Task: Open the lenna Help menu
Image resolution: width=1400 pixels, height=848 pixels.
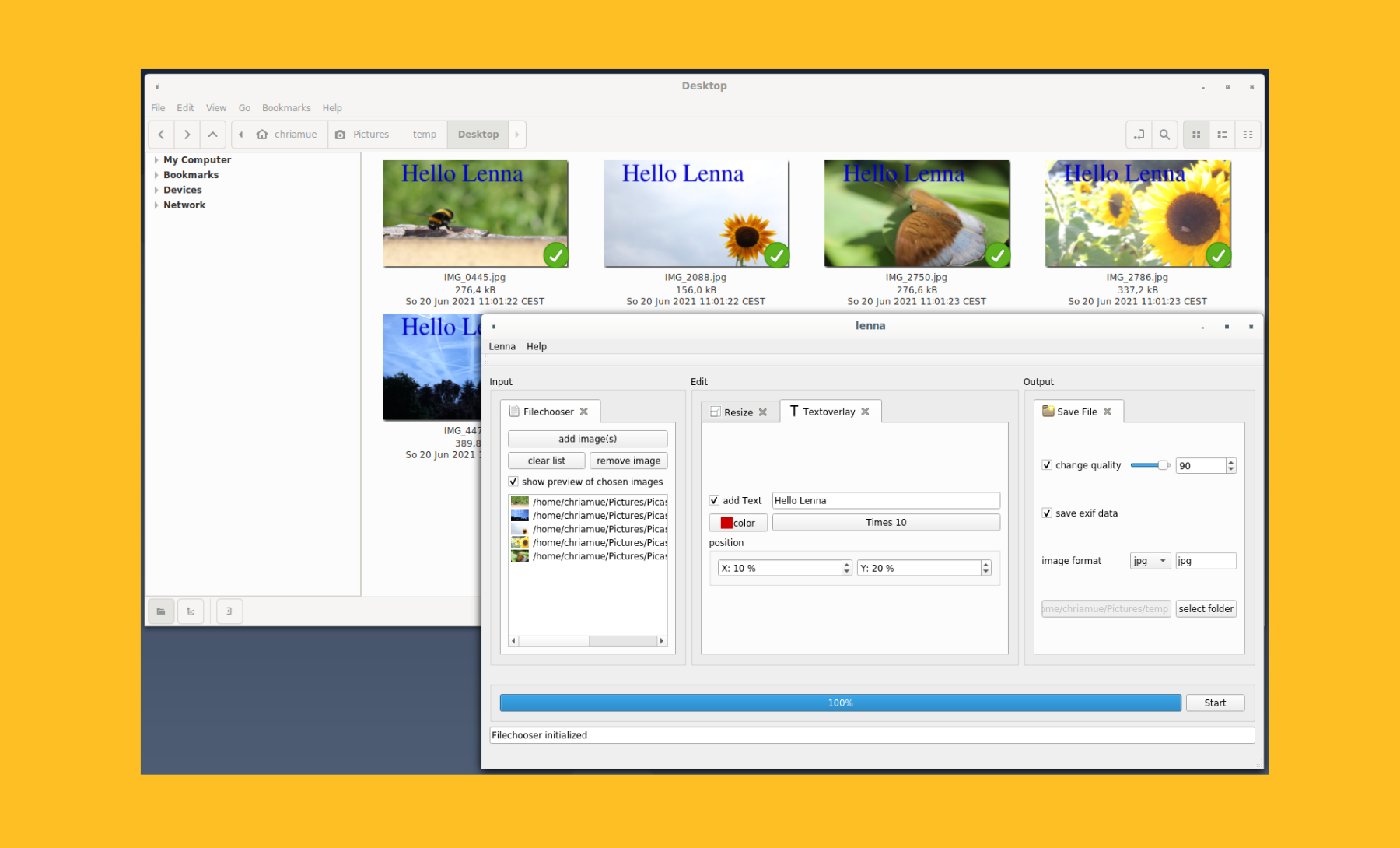Action: coord(537,346)
